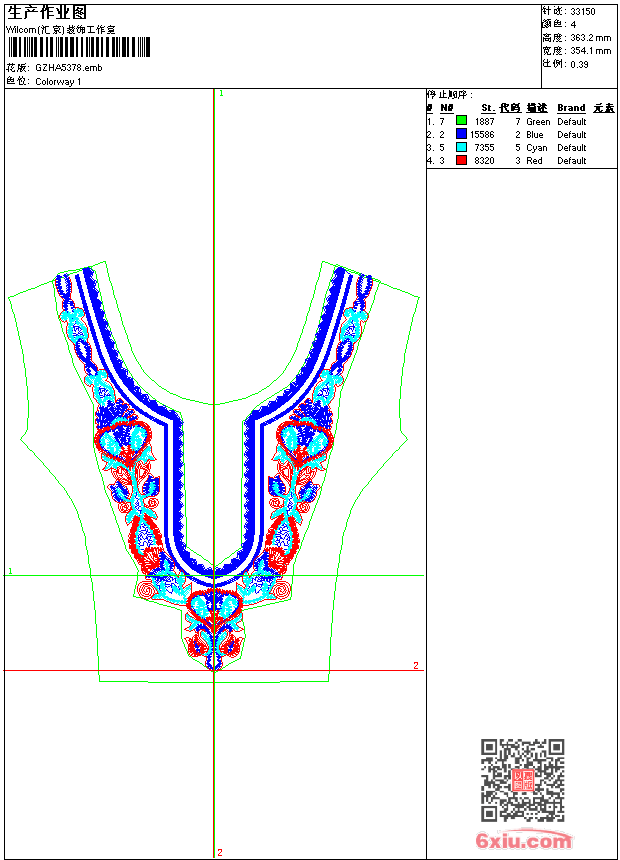Click the green thread color swatch
Image resolution: width=620 pixels, height=860 pixels.
(x=461, y=121)
